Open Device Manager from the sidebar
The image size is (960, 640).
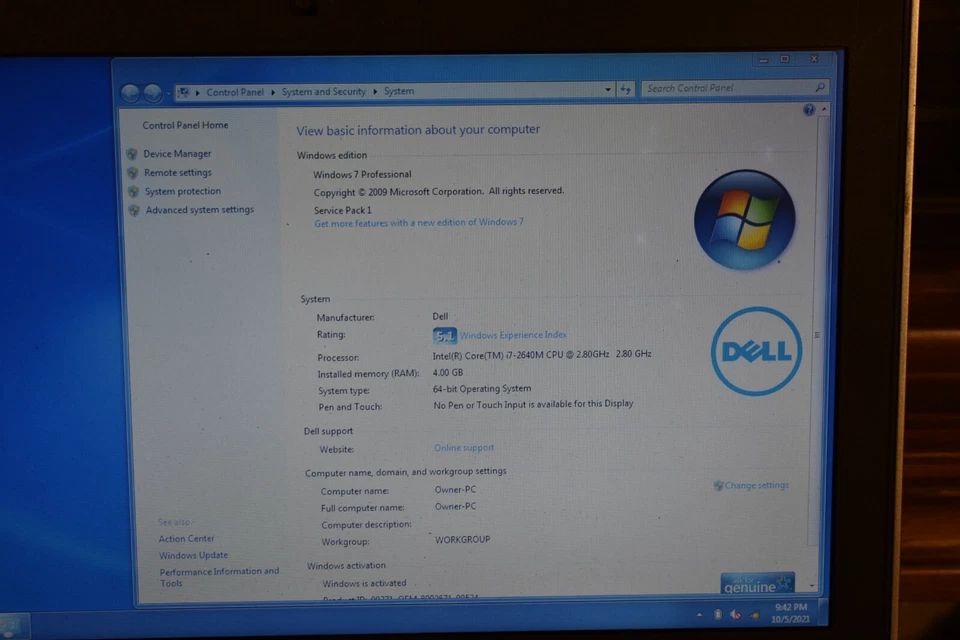click(177, 153)
